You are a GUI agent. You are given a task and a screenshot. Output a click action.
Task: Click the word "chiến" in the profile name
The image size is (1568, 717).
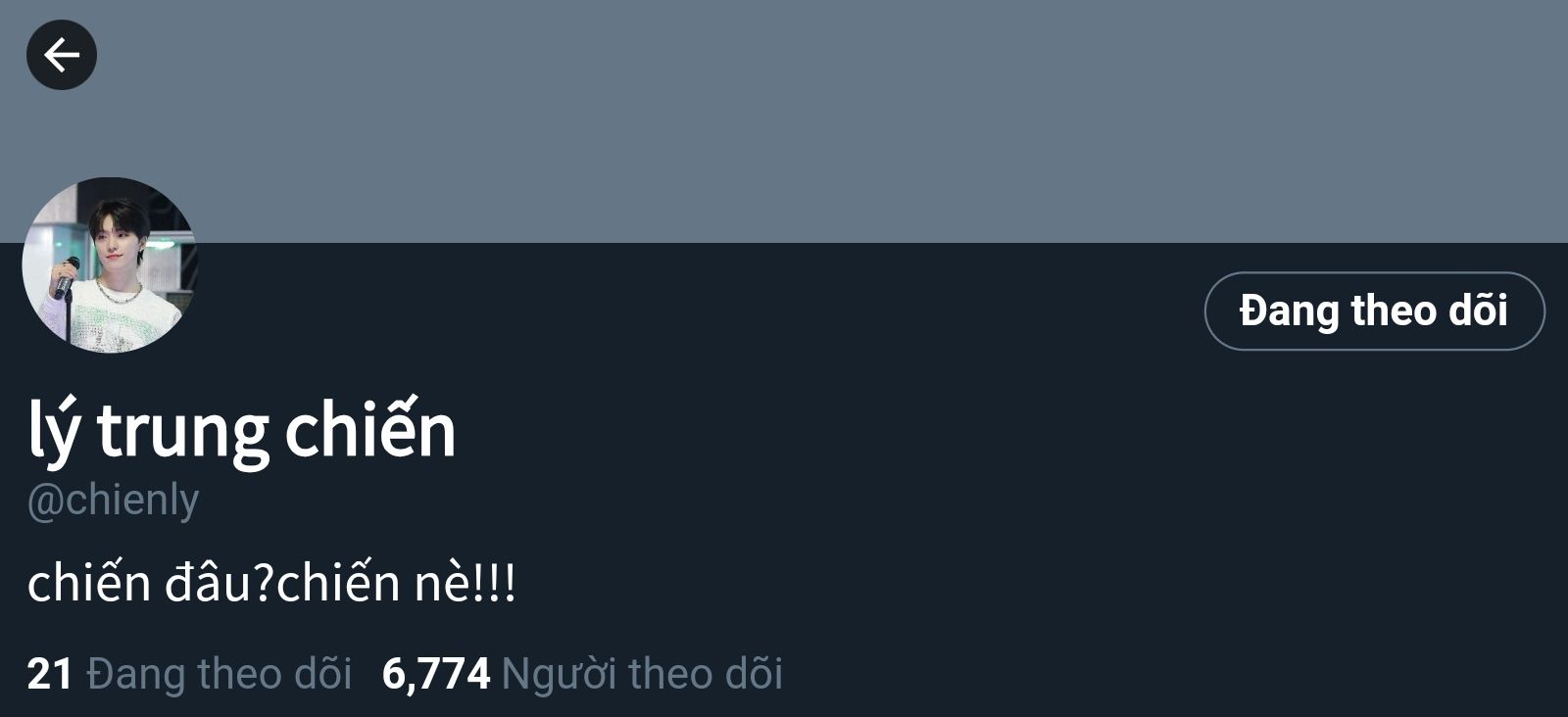(x=370, y=429)
